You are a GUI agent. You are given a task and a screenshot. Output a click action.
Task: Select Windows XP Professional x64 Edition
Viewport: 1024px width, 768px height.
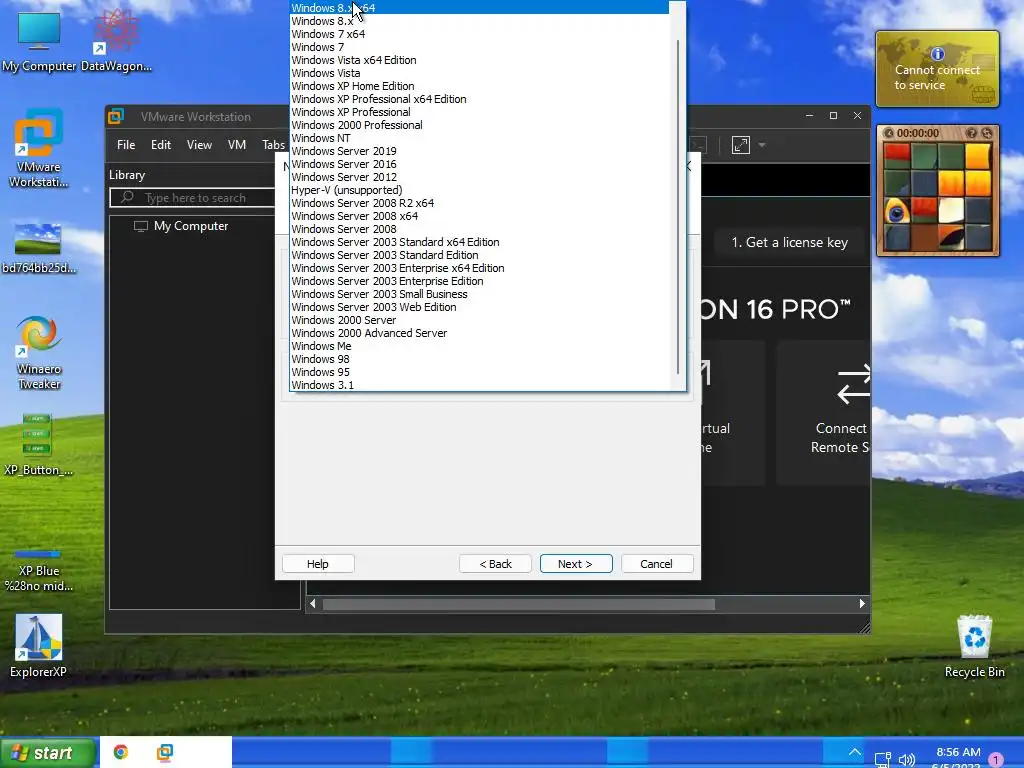(479, 99)
